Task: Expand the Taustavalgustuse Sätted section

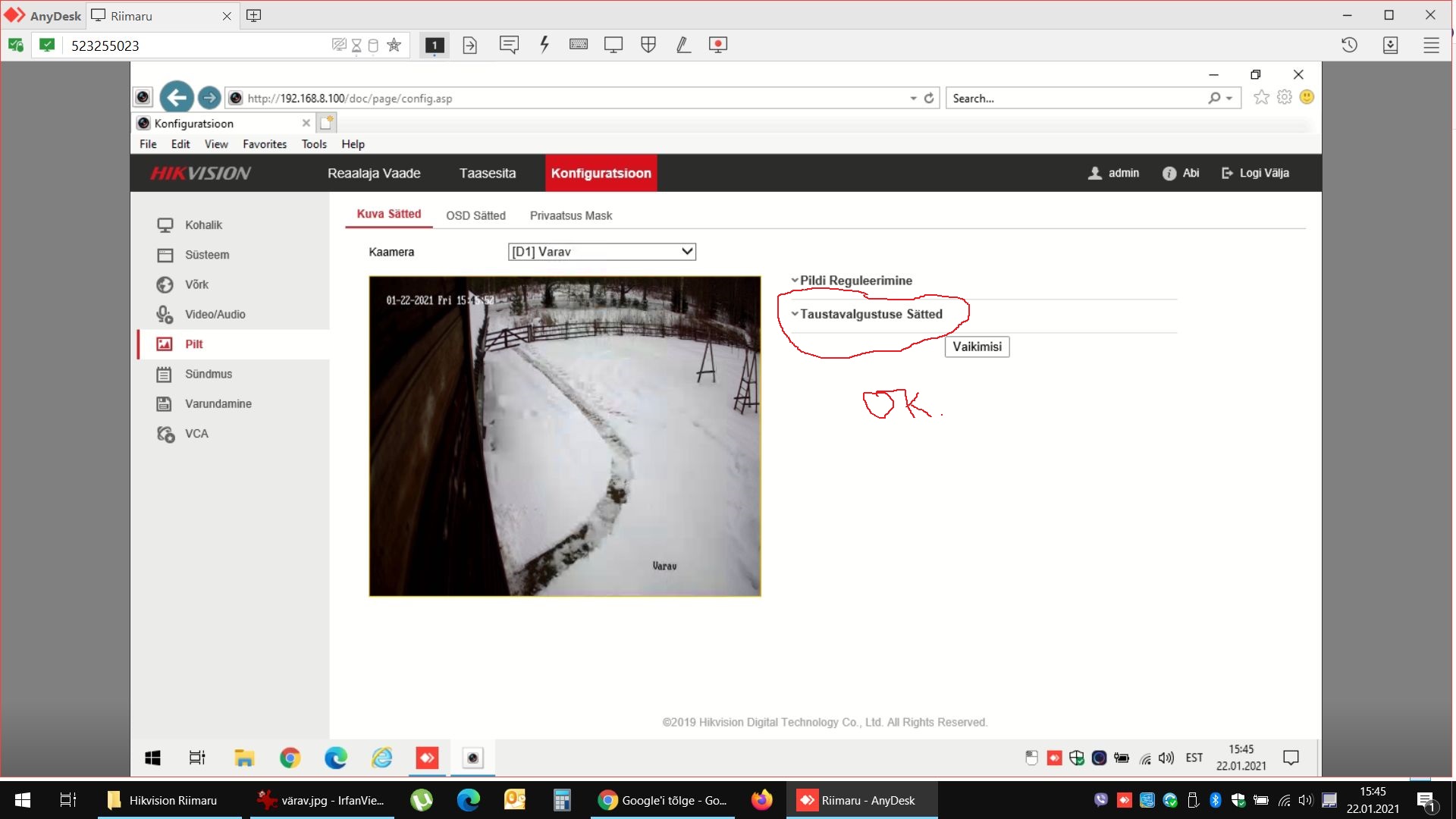Action: point(871,314)
